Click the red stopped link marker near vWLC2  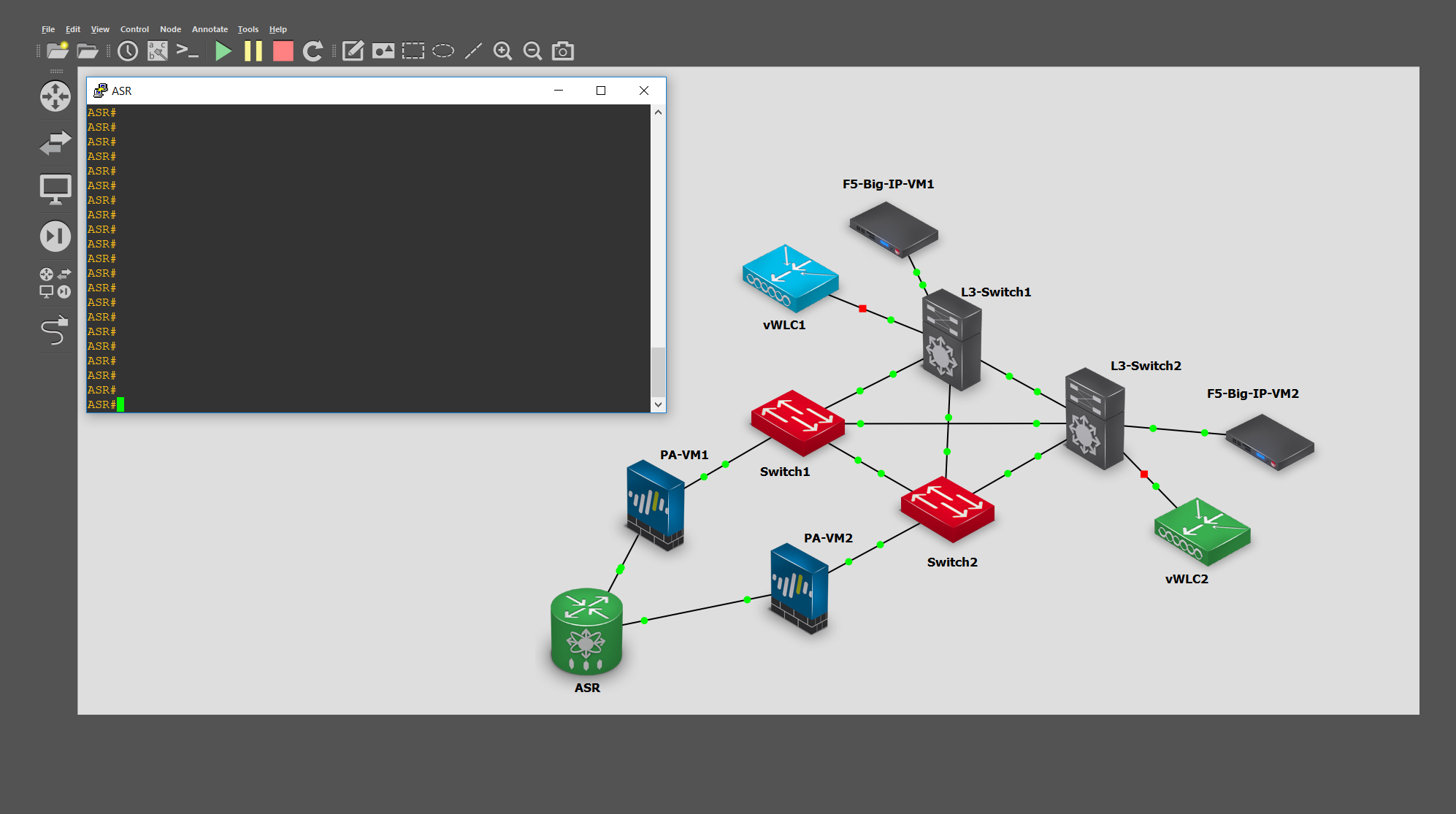[x=1144, y=475]
